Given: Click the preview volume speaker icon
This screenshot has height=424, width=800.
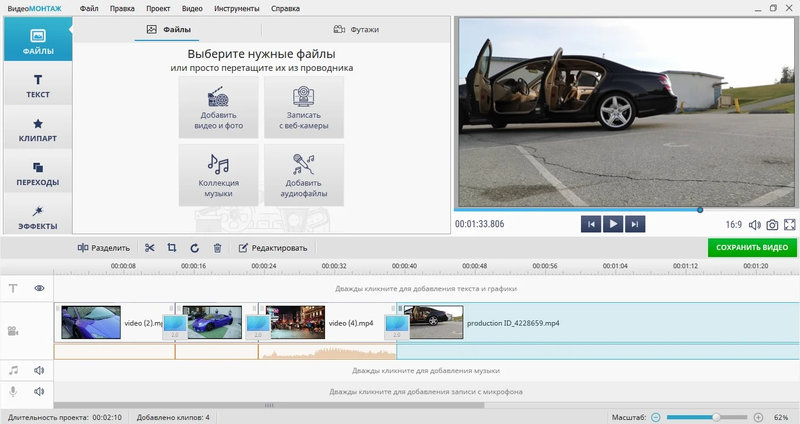Looking at the screenshot, I should [x=755, y=225].
